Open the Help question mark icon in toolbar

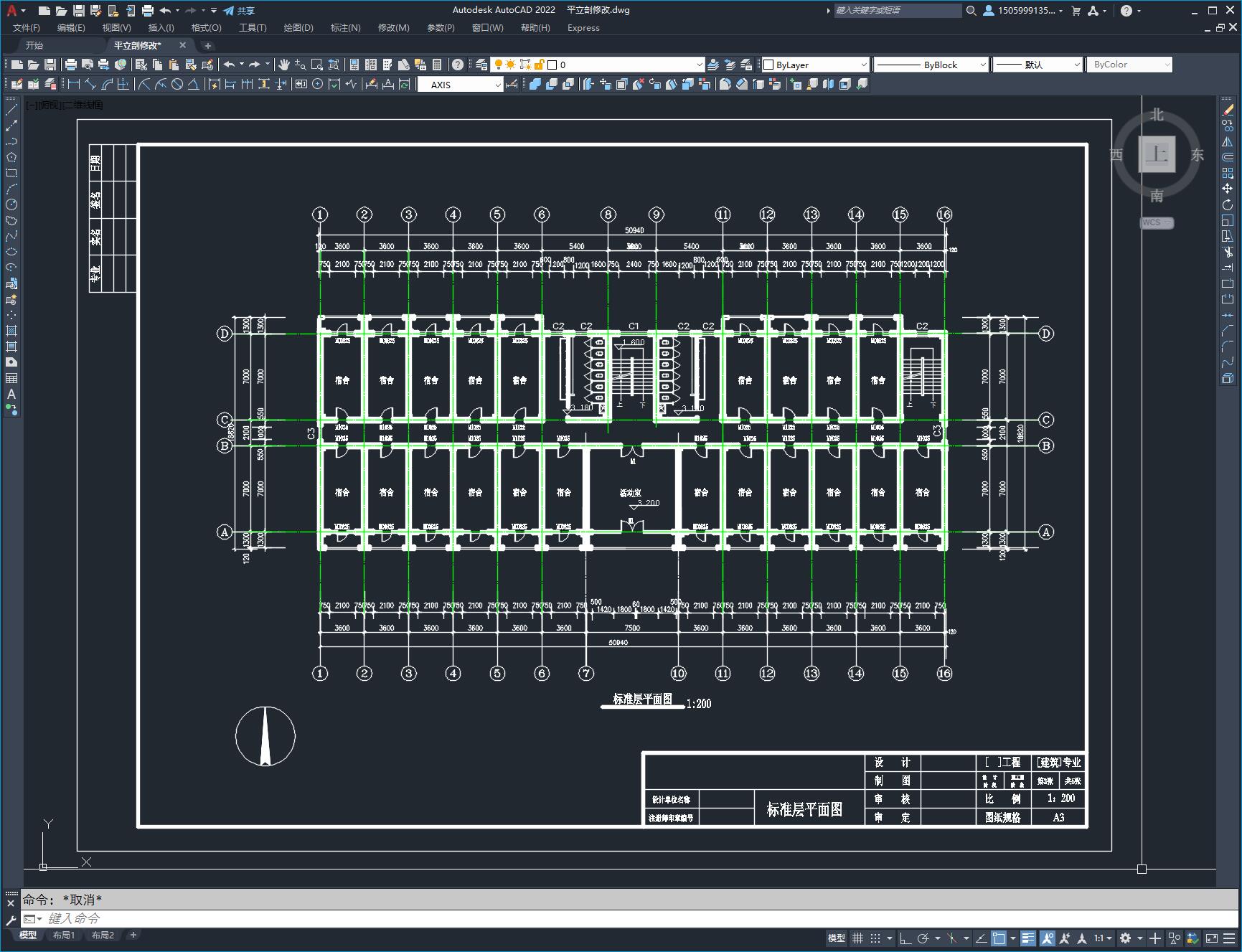[x=458, y=65]
